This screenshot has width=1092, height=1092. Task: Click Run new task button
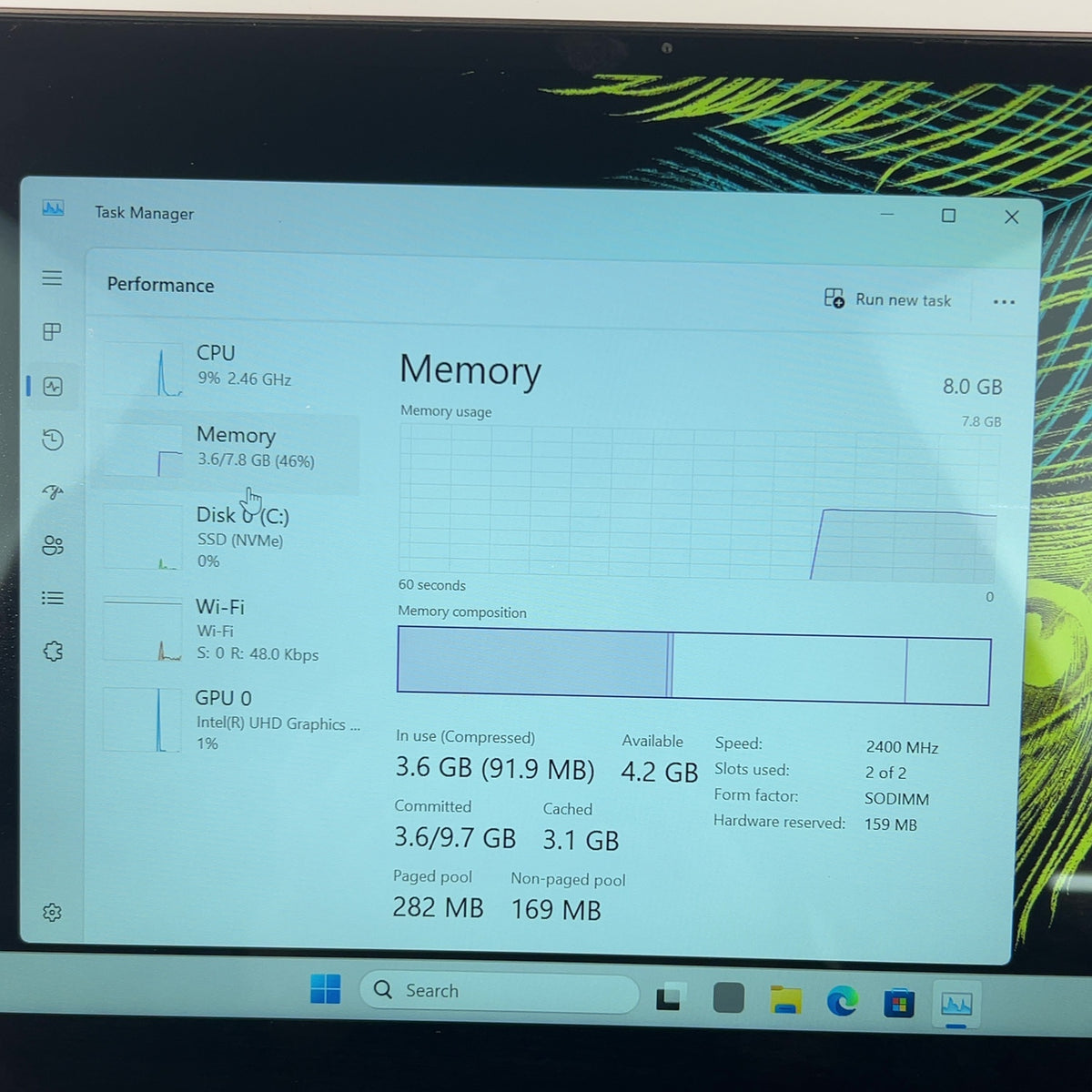point(887,299)
